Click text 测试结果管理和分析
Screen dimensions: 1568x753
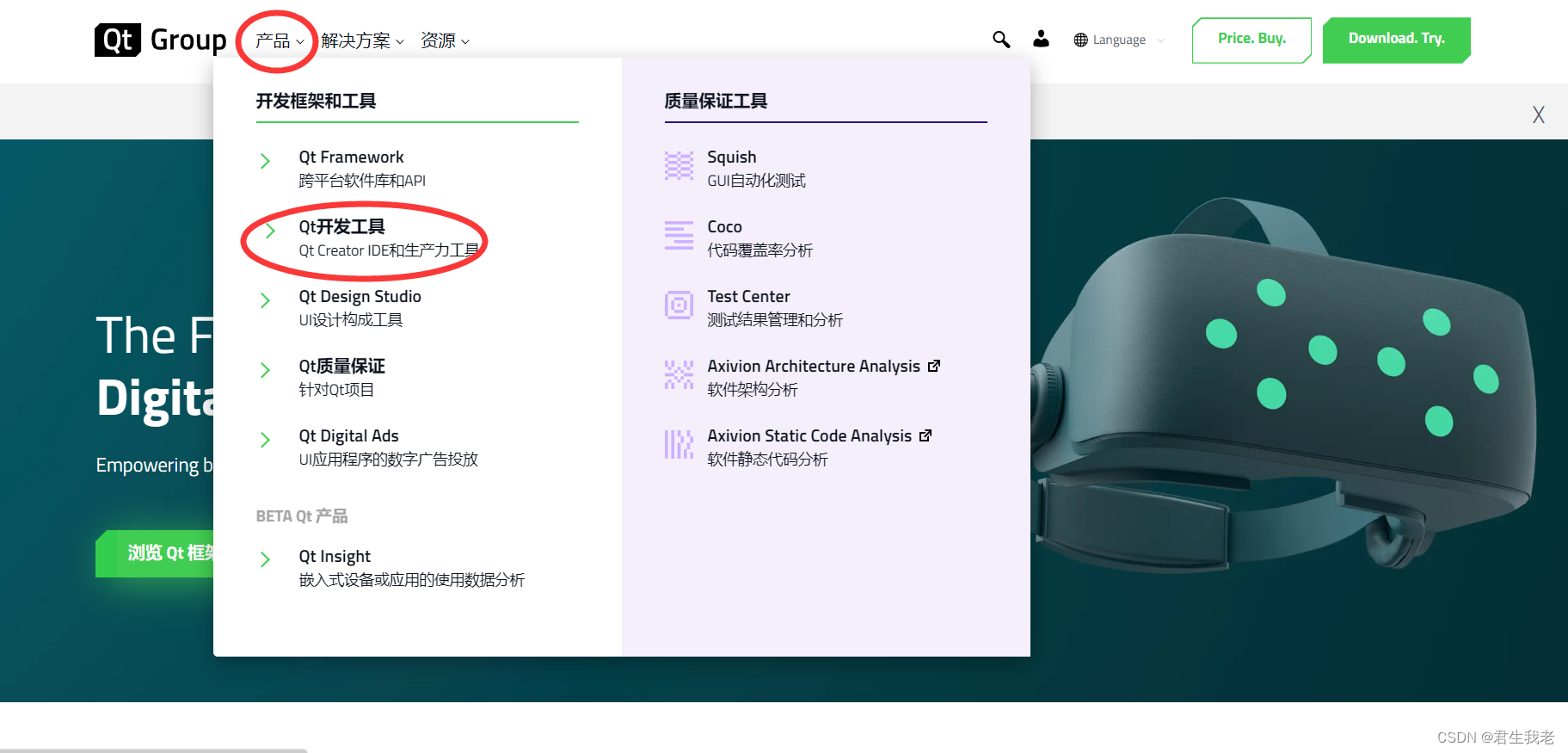775,320
